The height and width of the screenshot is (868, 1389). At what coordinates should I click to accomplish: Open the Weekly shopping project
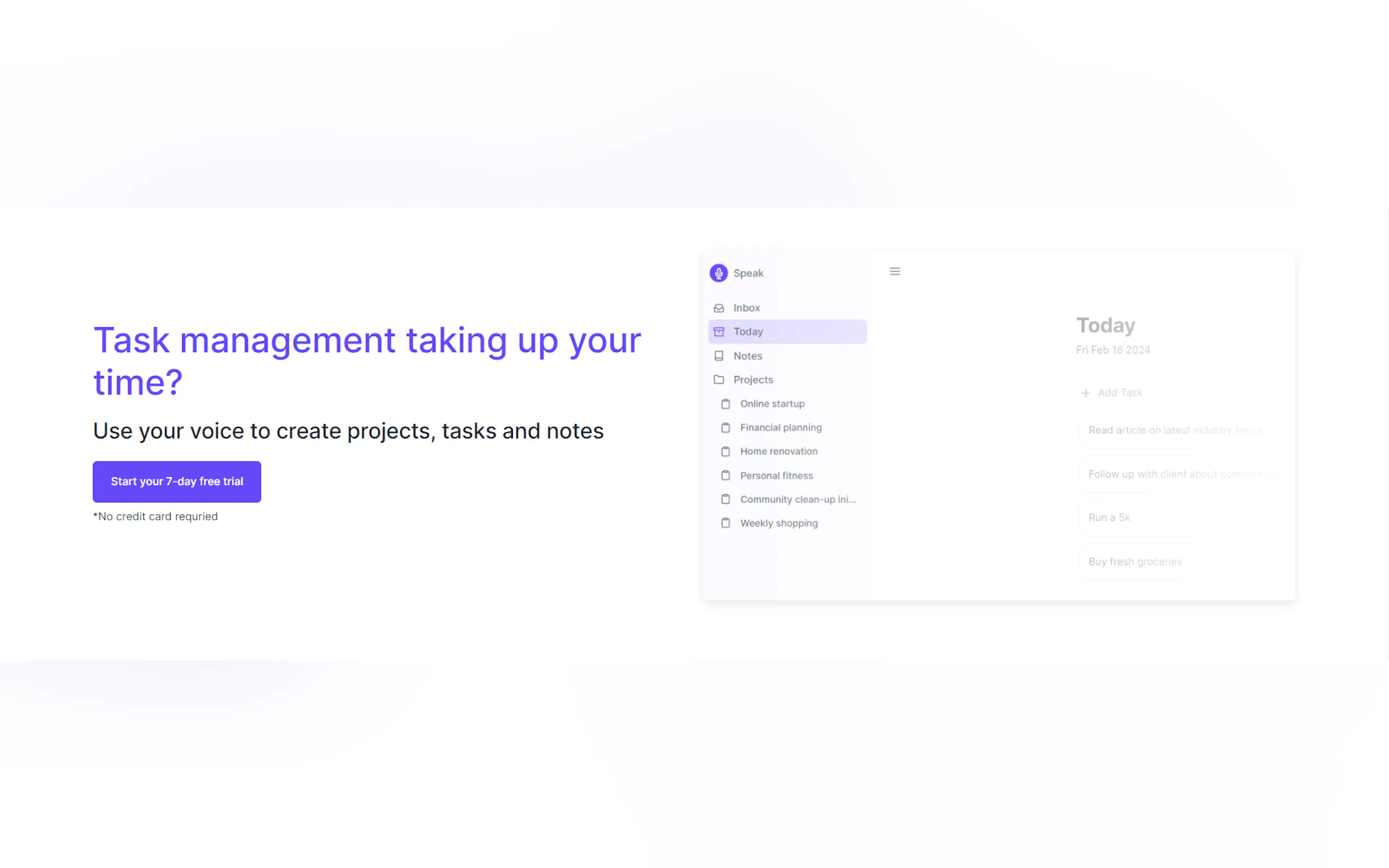[778, 523]
